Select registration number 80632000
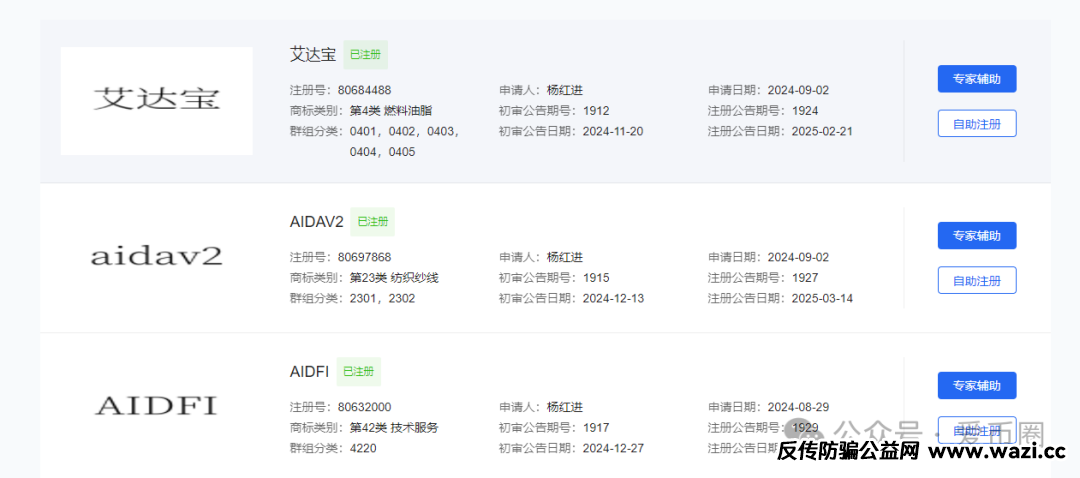The image size is (1080, 478). tap(364, 407)
